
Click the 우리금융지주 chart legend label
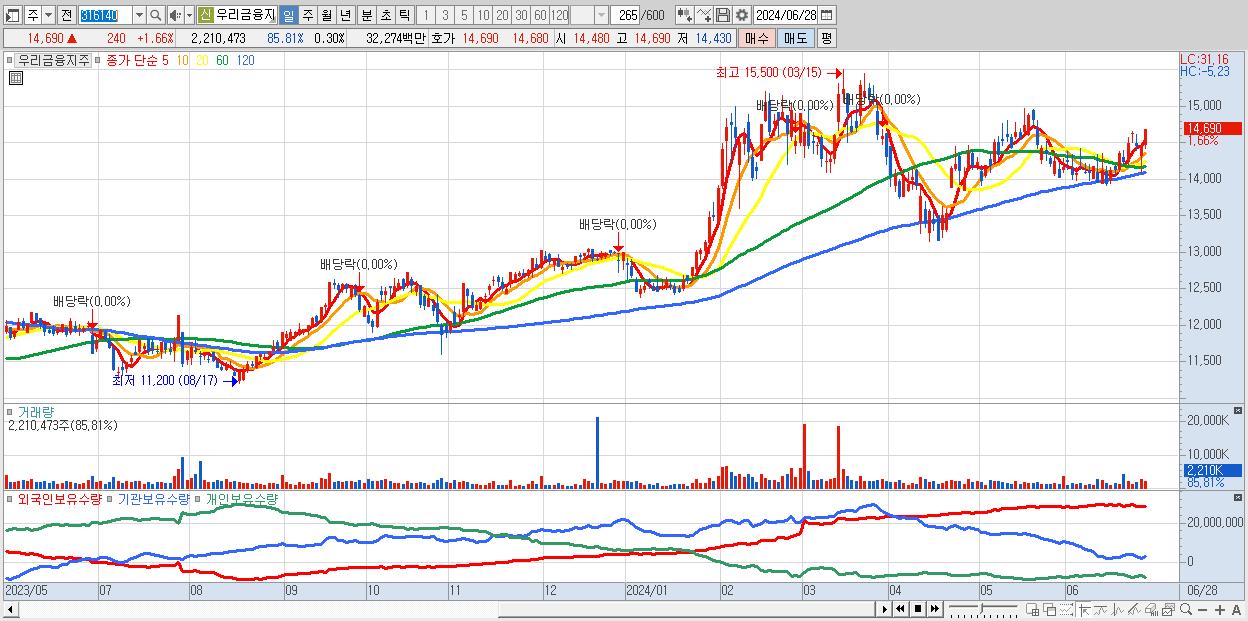click(x=54, y=60)
